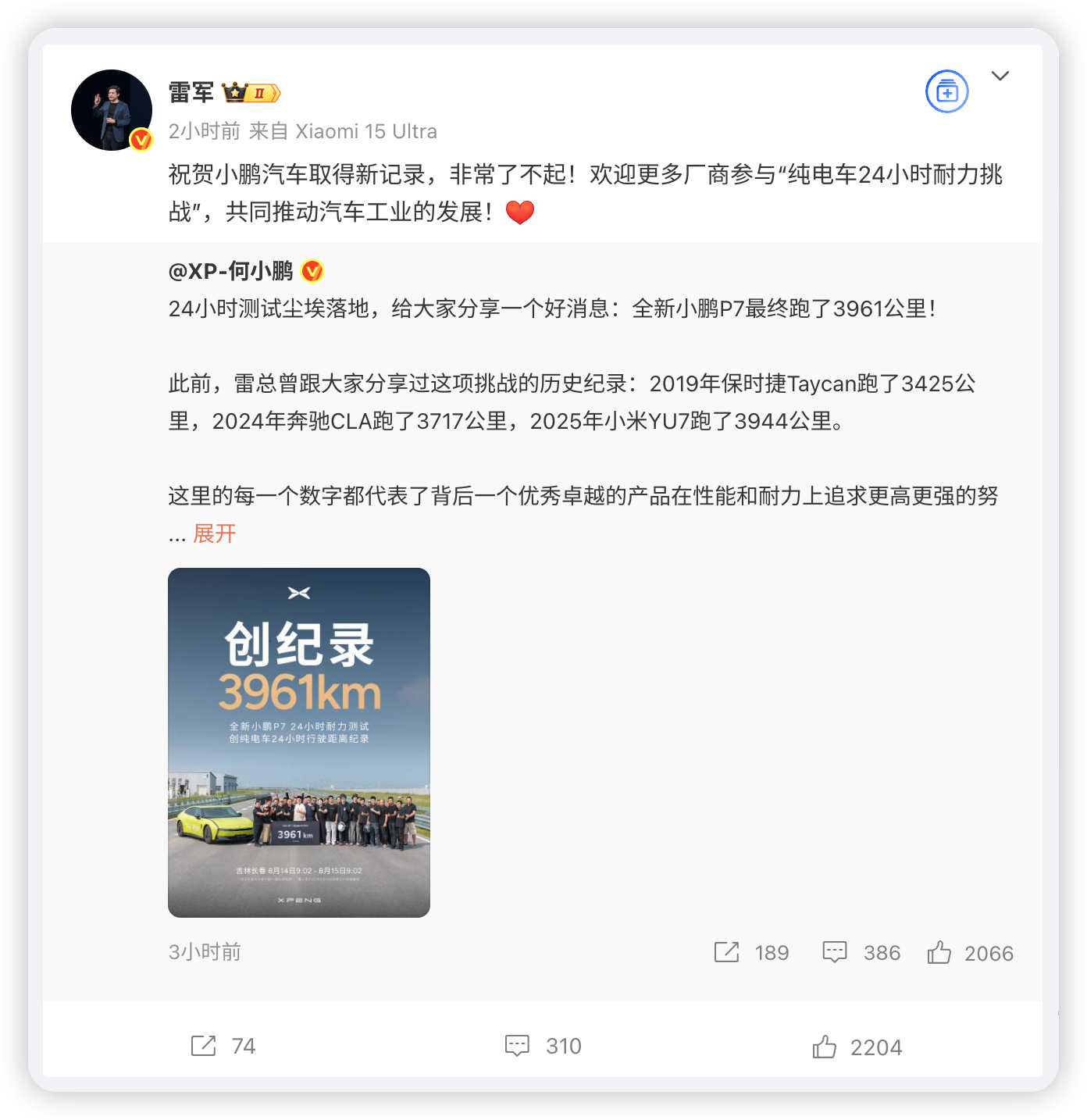Click the red heart emoji in the post
Viewport: 1087px width, 1120px height.
click(x=520, y=212)
